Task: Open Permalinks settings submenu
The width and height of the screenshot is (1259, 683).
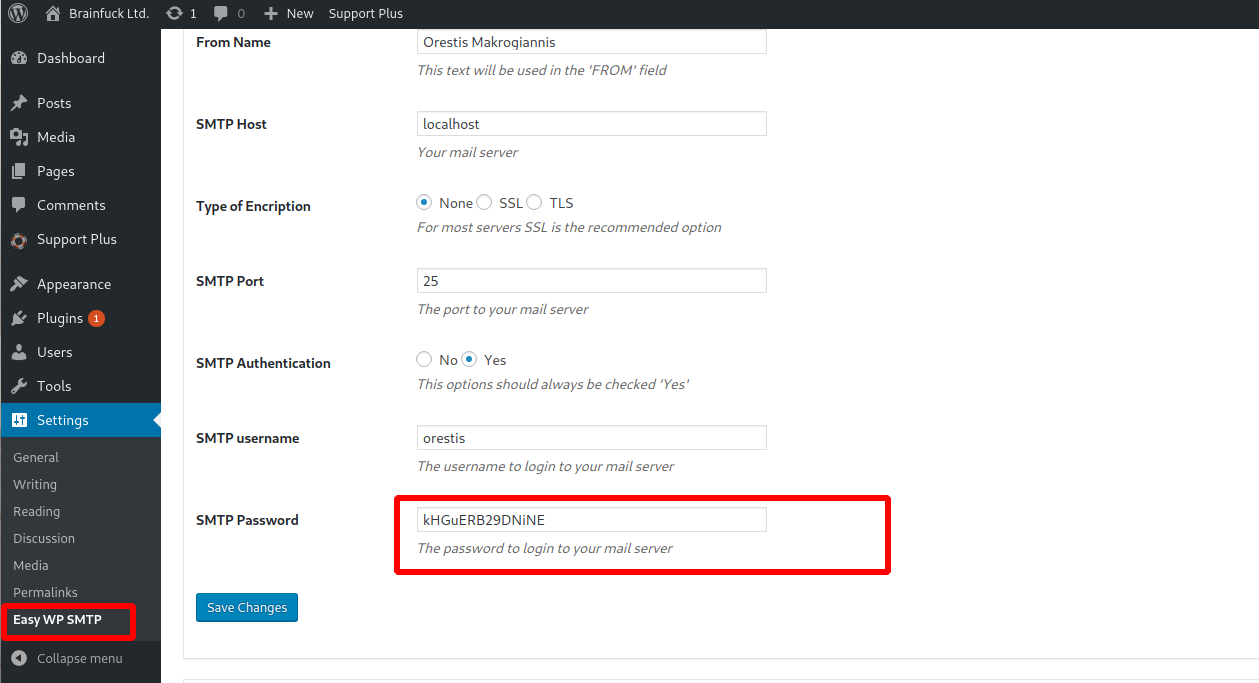Action: coord(45,592)
